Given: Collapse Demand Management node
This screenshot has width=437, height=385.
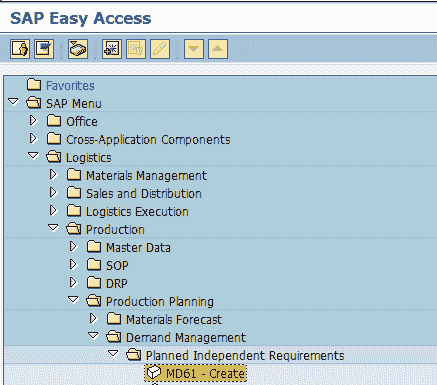Looking at the screenshot, I should 93,335.
